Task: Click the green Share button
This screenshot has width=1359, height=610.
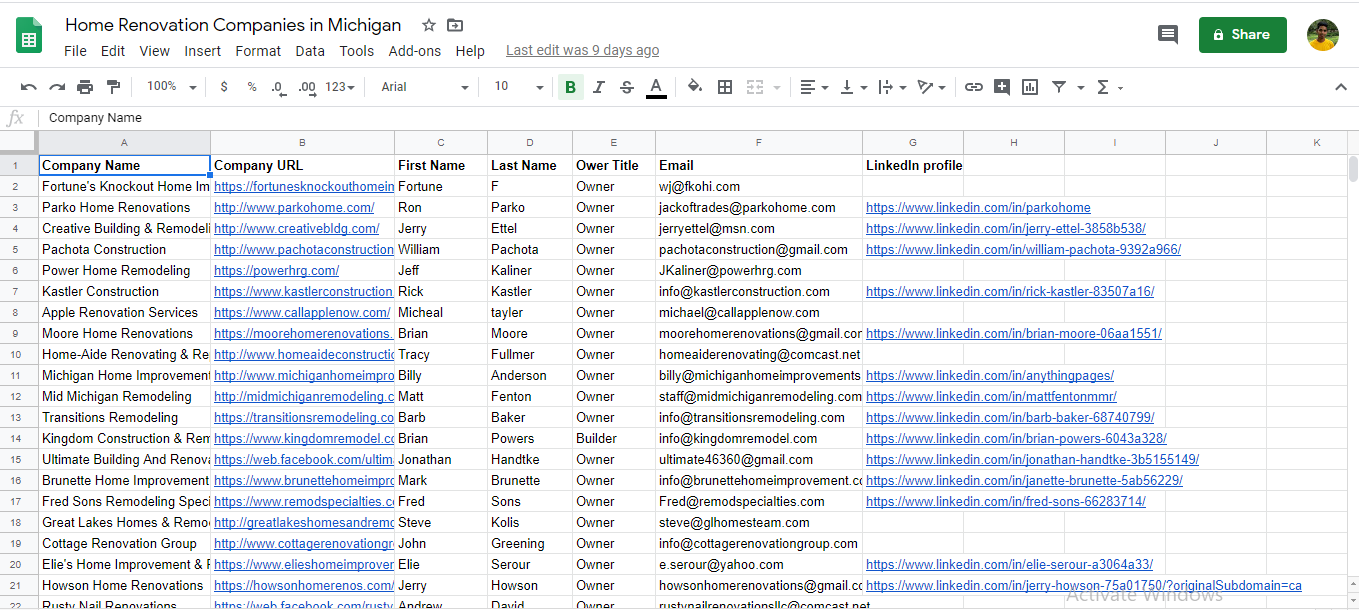Action: click(x=1242, y=35)
